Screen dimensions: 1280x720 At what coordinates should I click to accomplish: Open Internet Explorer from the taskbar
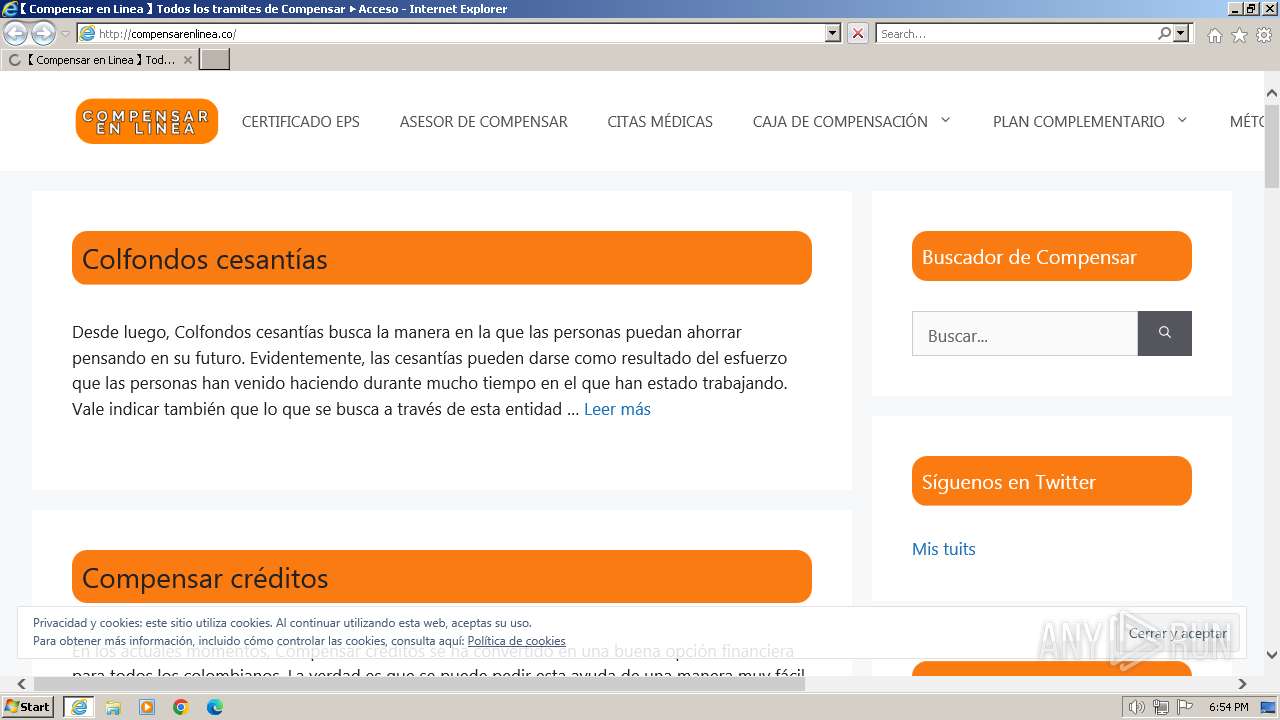coord(79,707)
